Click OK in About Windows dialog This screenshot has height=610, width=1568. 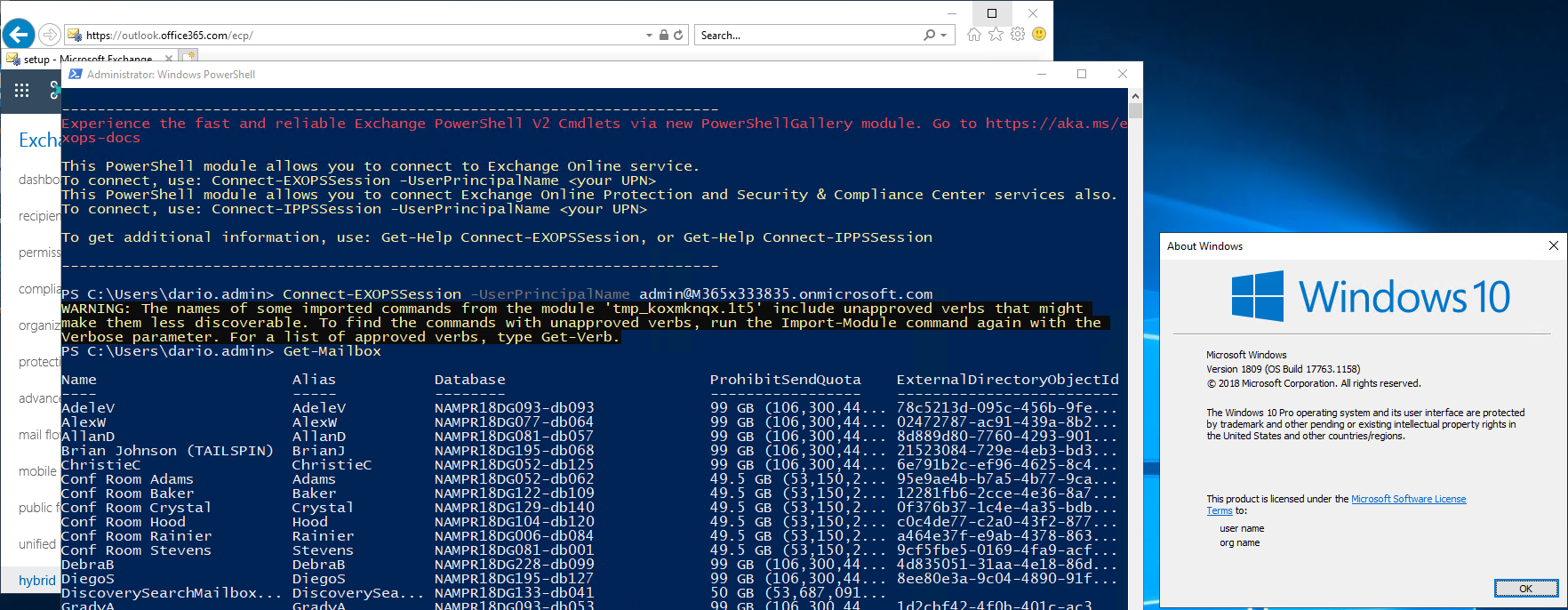pyautogui.click(x=1525, y=589)
